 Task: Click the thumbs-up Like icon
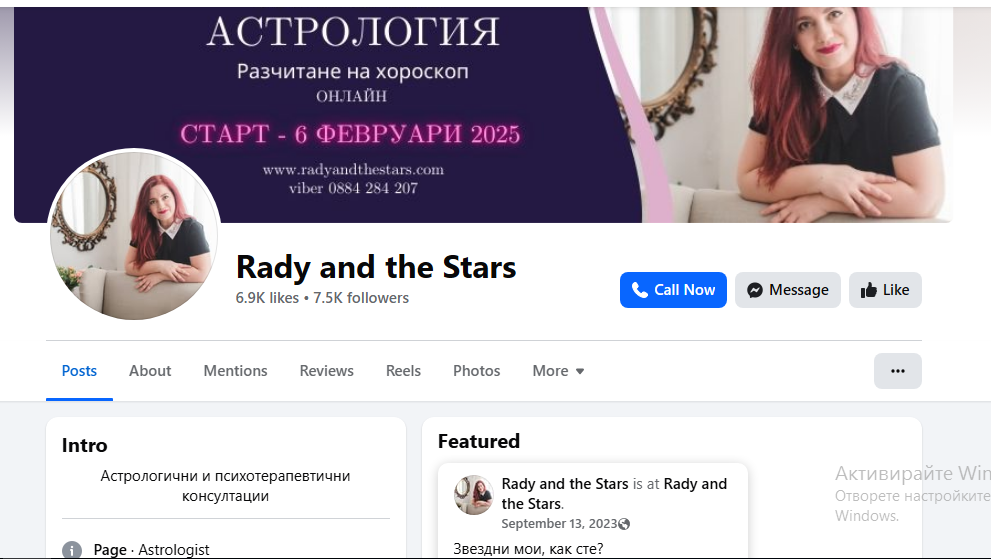click(868, 290)
